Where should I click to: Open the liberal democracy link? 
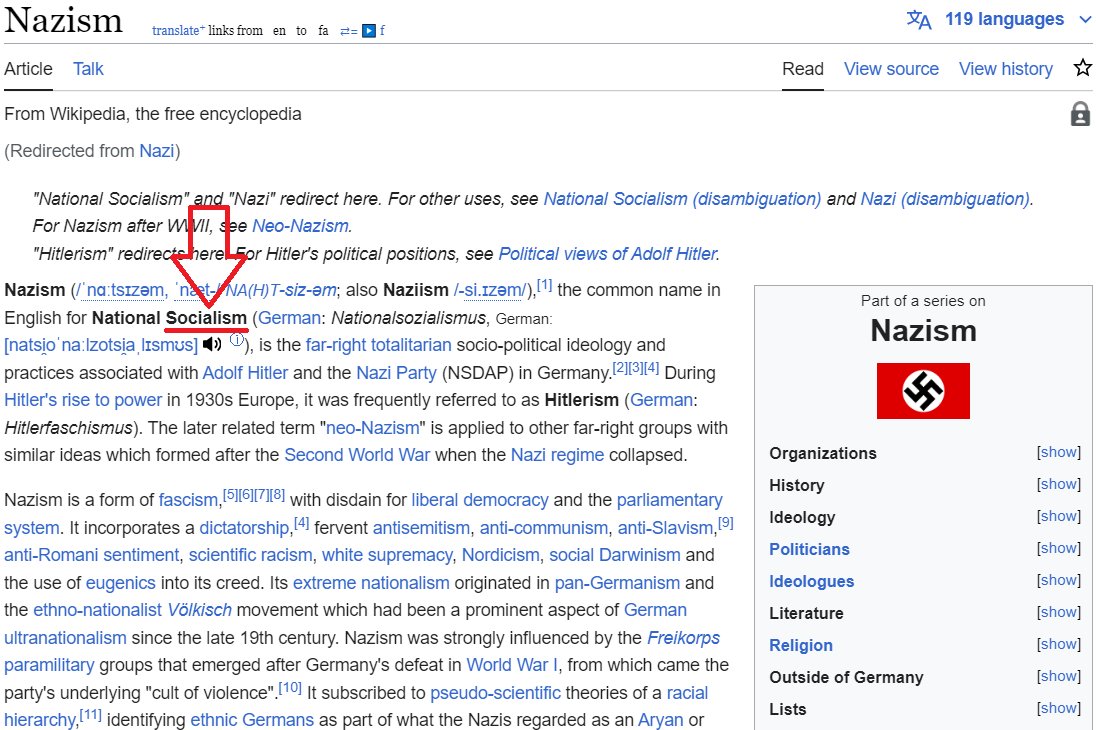coord(480,500)
